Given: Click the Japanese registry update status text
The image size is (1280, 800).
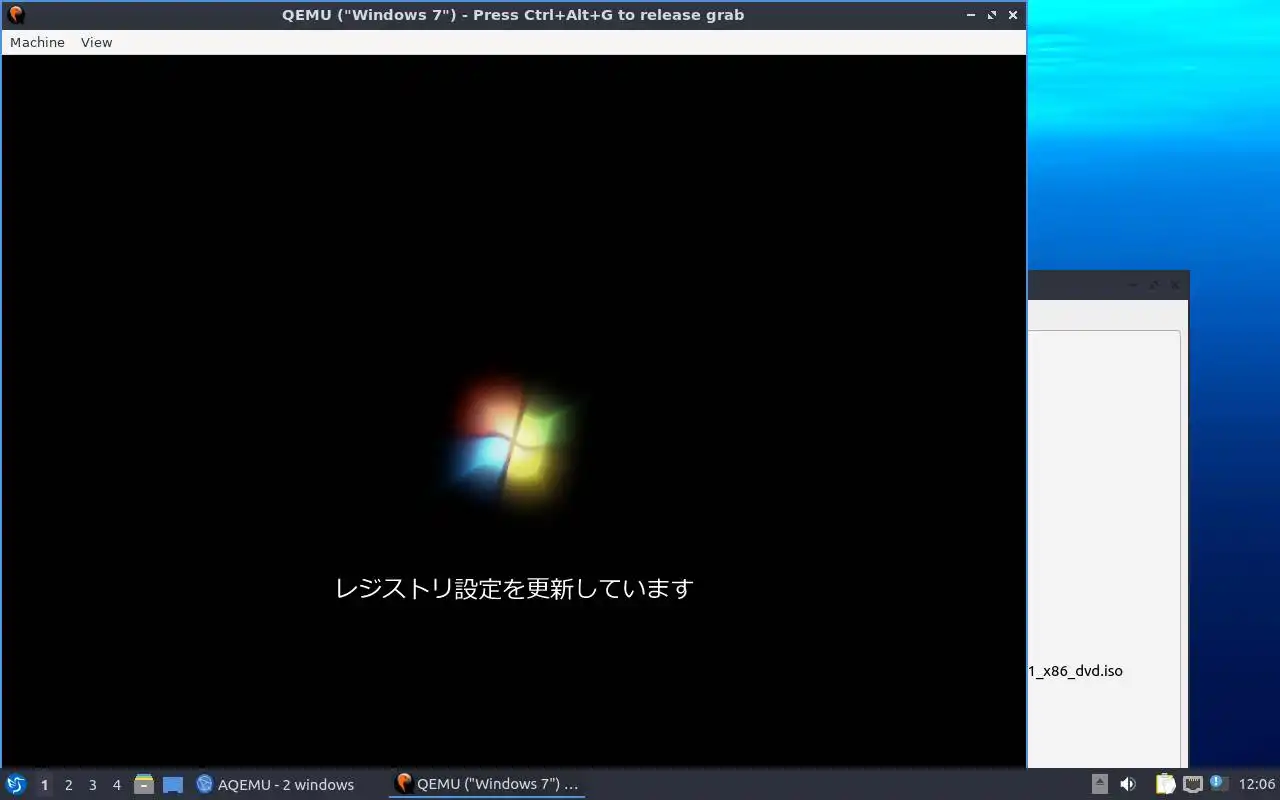Looking at the screenshot, I should click(x=514, y=588).
